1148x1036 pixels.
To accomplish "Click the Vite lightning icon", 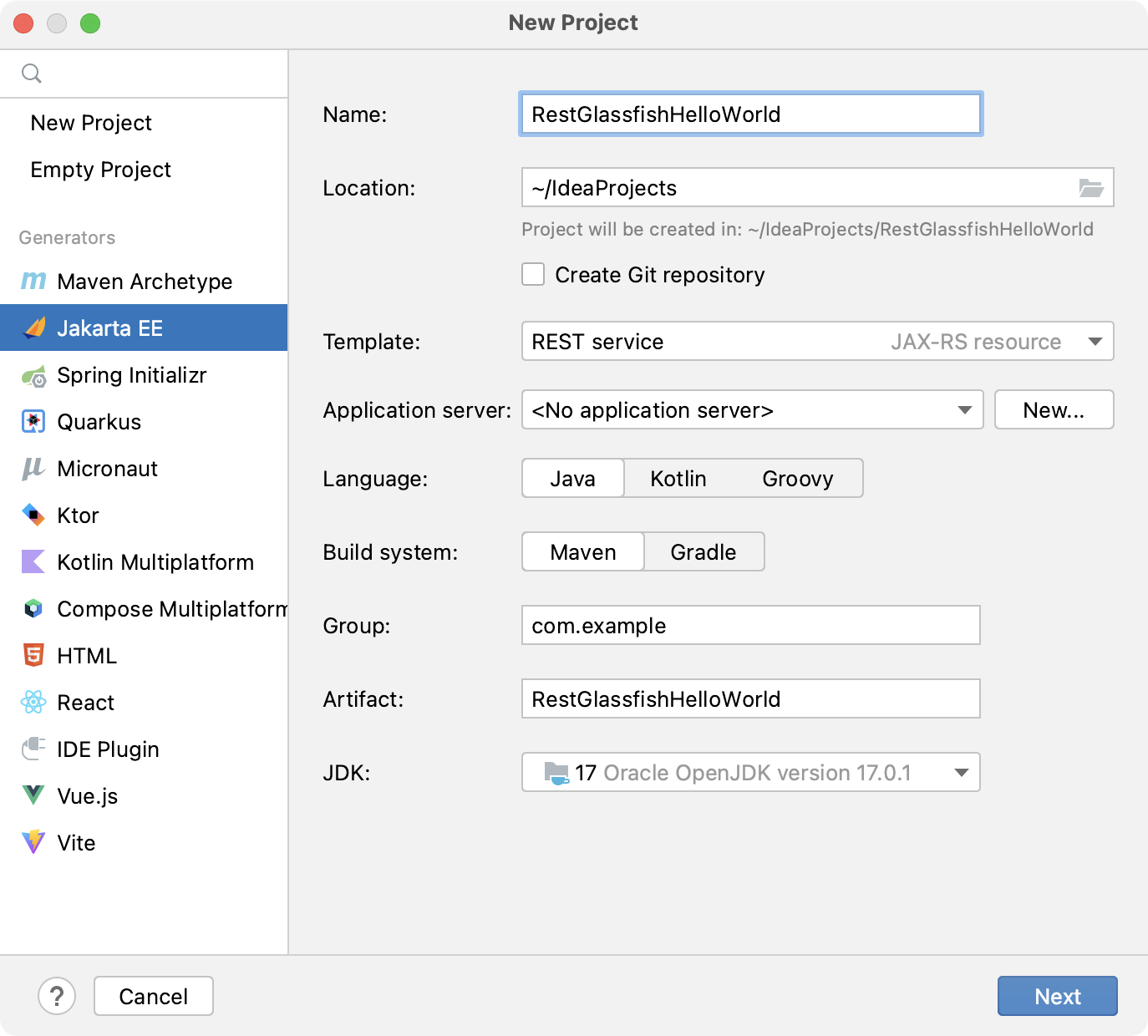I will (33, 841).
